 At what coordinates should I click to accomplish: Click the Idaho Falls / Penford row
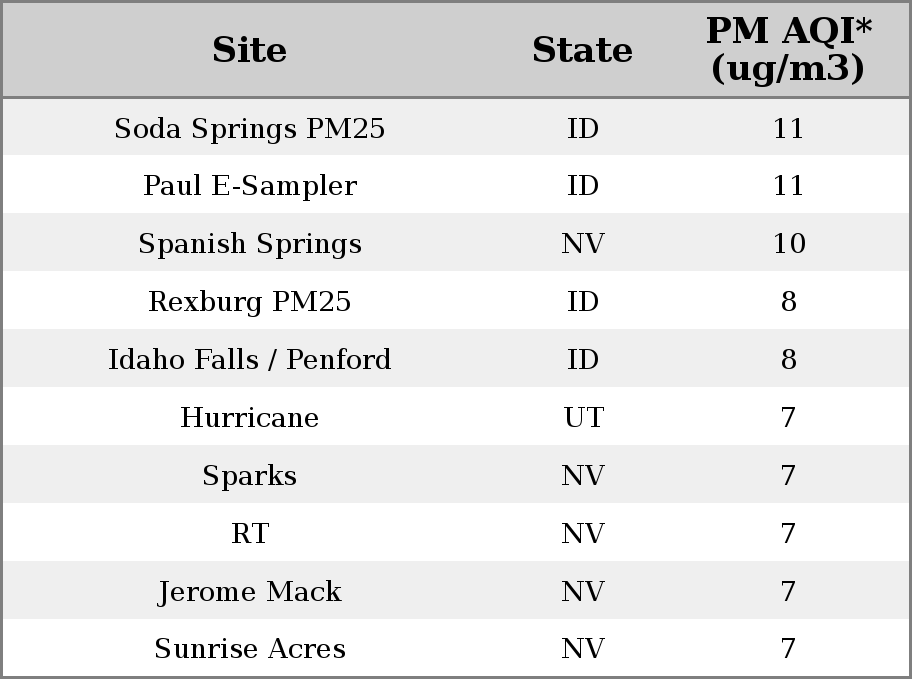(x=456, y=358)
